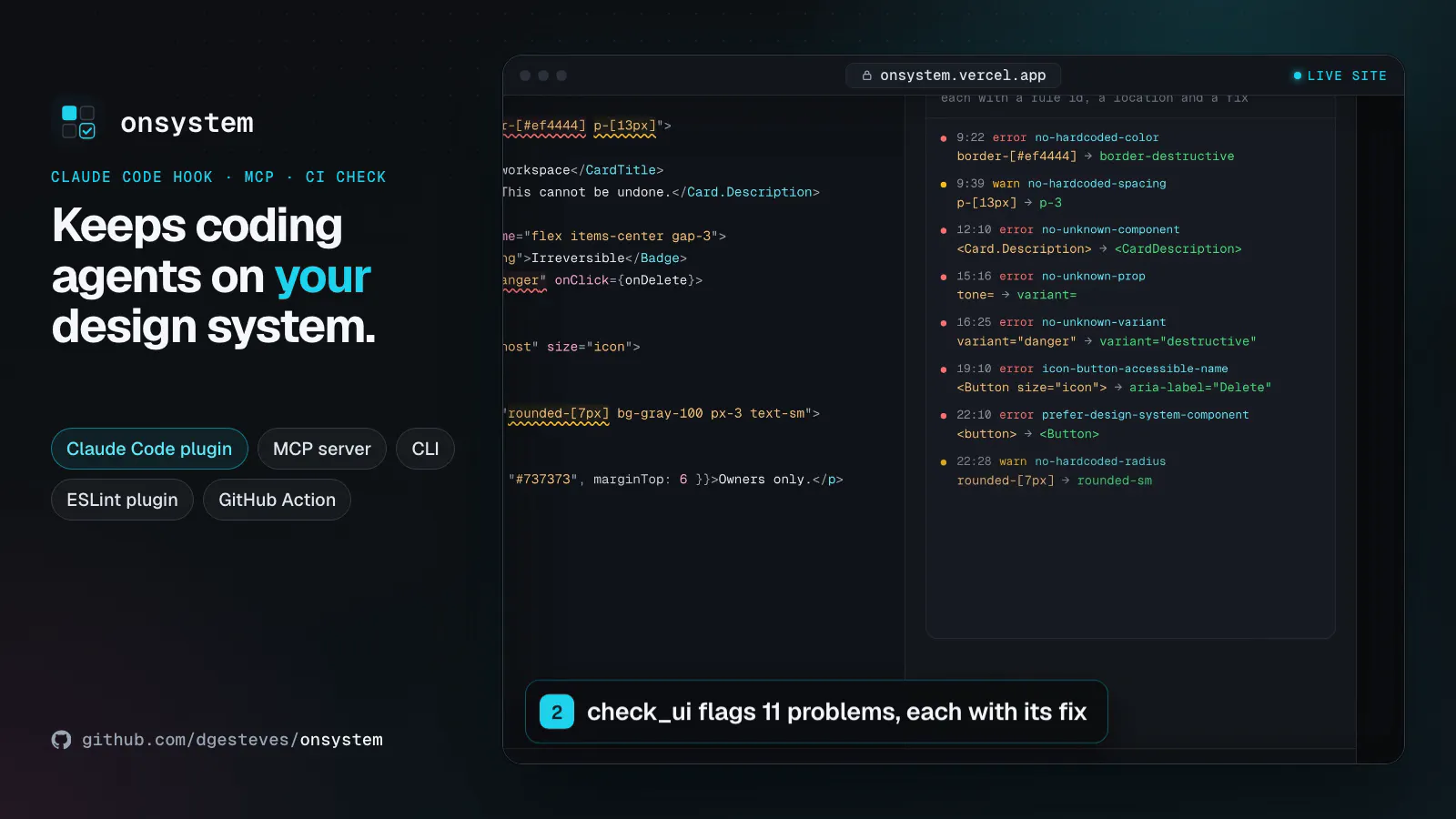Click the variant="destructive" suggested fix
The height and width of the screenshot is (819, 1456).
(1178, 341)
